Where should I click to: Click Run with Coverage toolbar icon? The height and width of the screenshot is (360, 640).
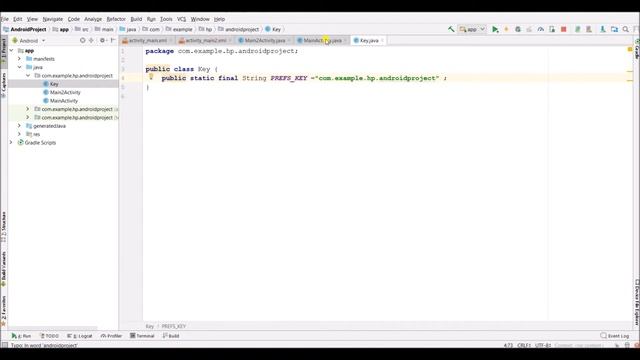529,29
